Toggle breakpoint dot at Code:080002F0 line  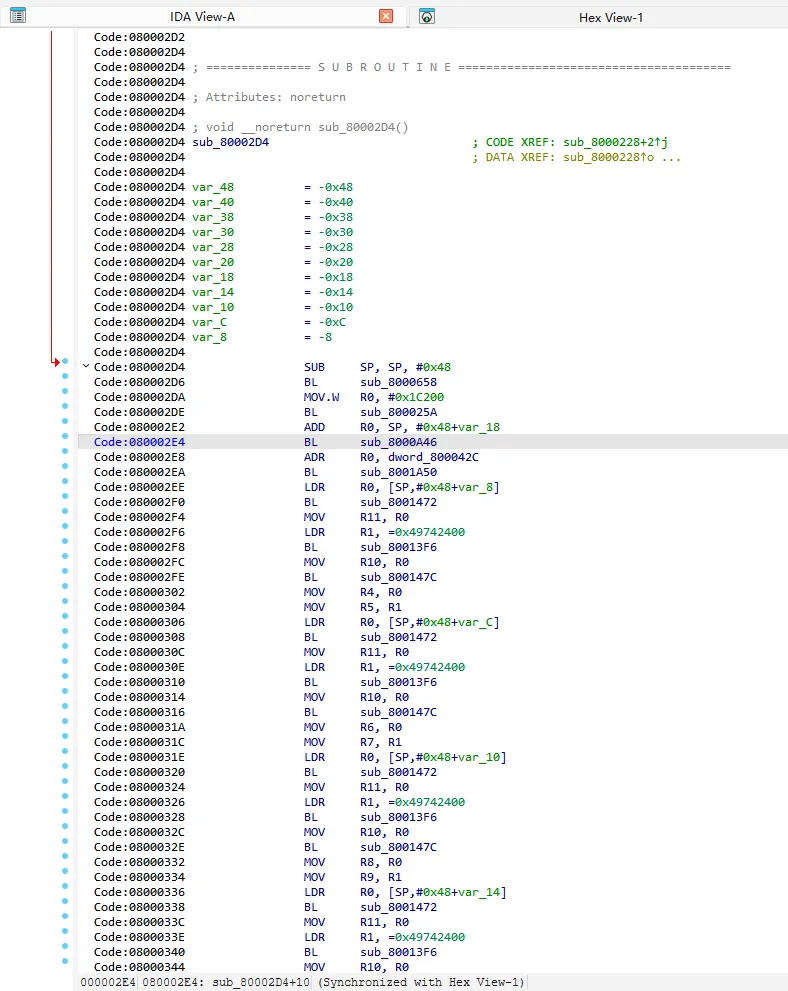(65, 496)
